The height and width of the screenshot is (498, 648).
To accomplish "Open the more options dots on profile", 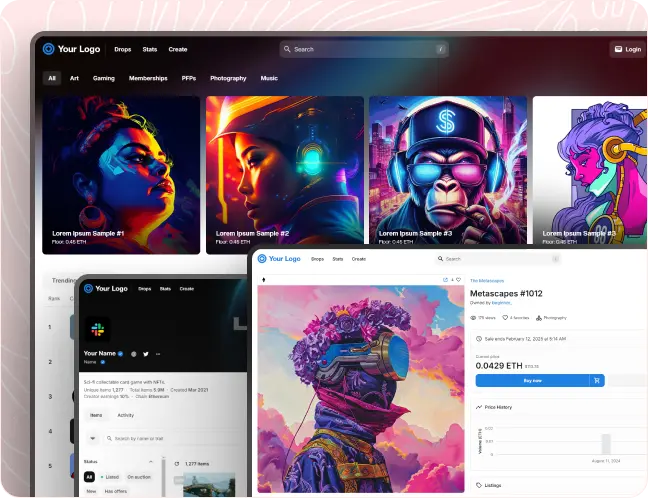I will click(x=158, y=354).
